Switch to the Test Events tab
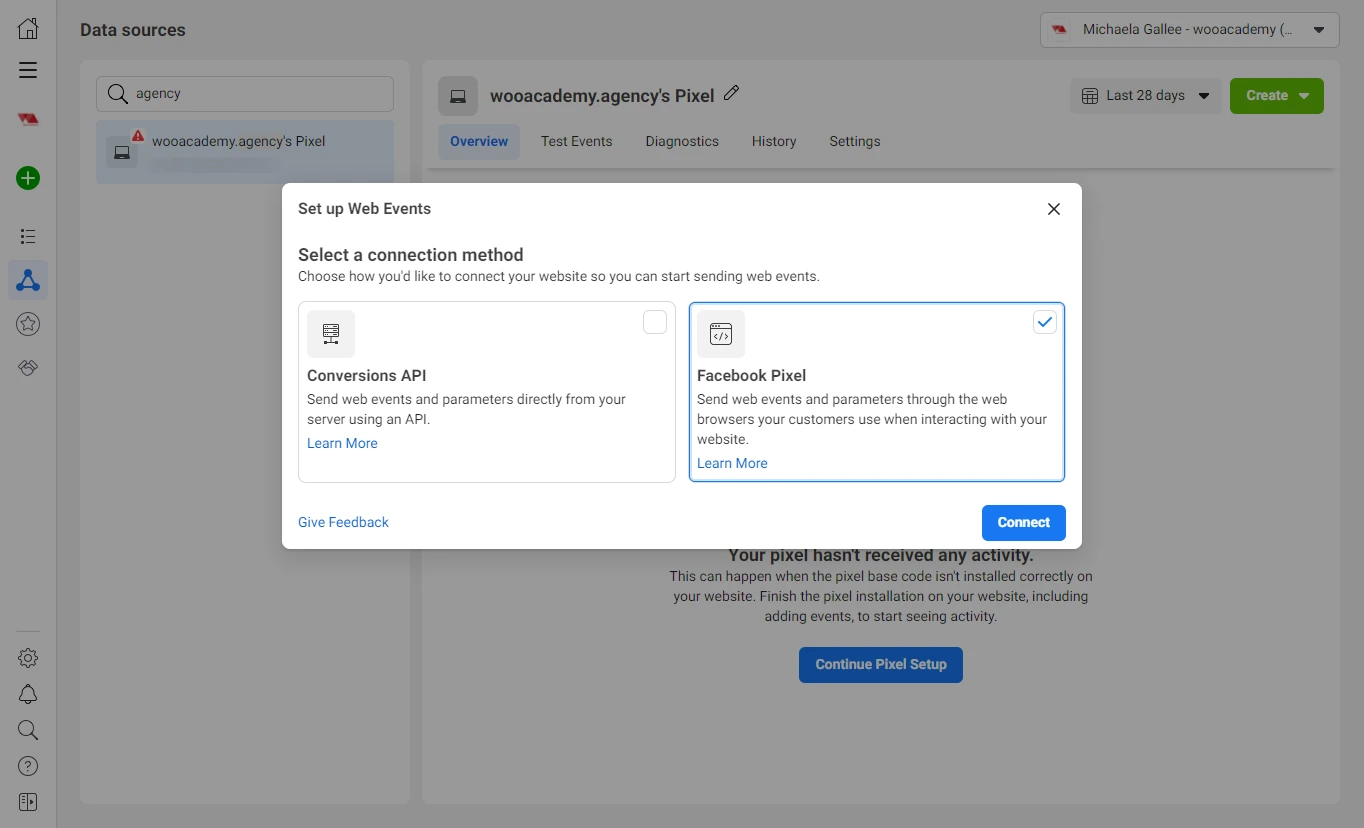This screenshot has height=828, width=1364. click(576, 141)
